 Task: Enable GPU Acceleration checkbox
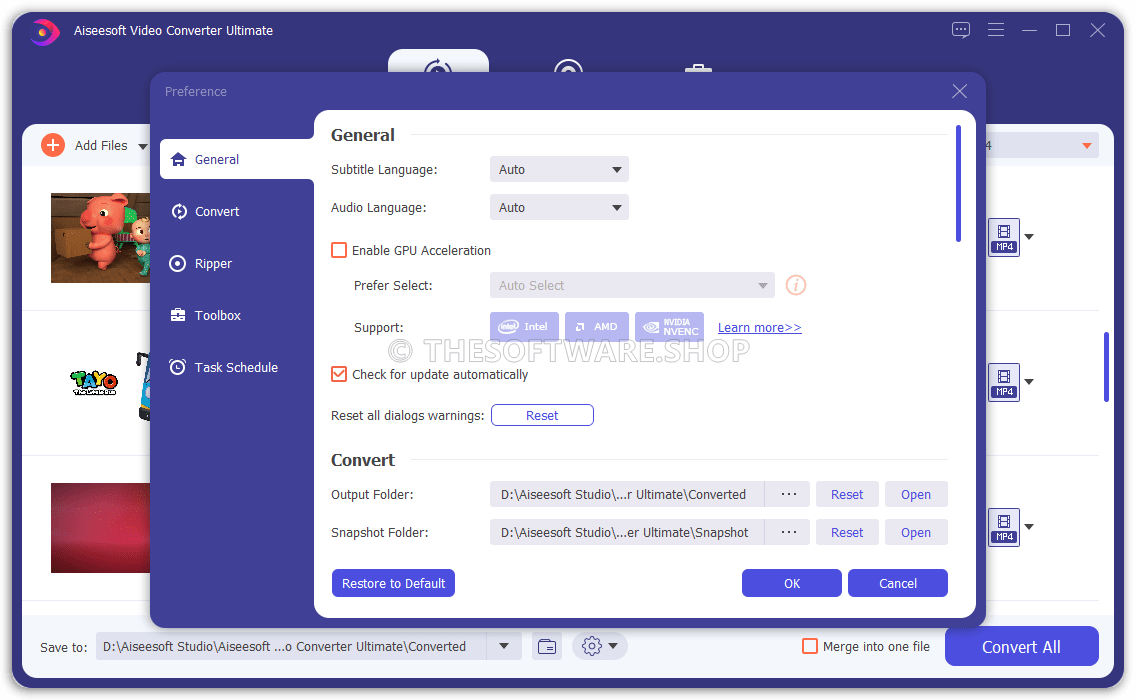[x=339, y=250]
